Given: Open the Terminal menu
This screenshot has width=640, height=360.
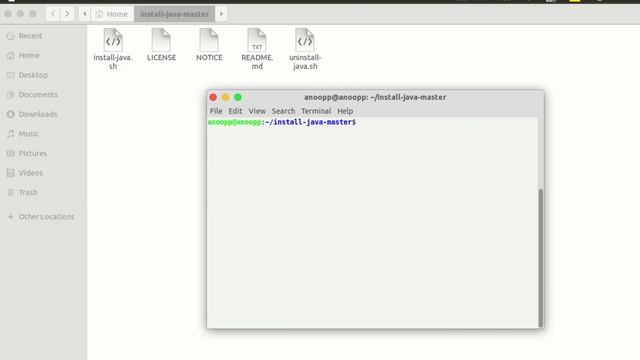Looking at the screenshot, I should [316, 111].
